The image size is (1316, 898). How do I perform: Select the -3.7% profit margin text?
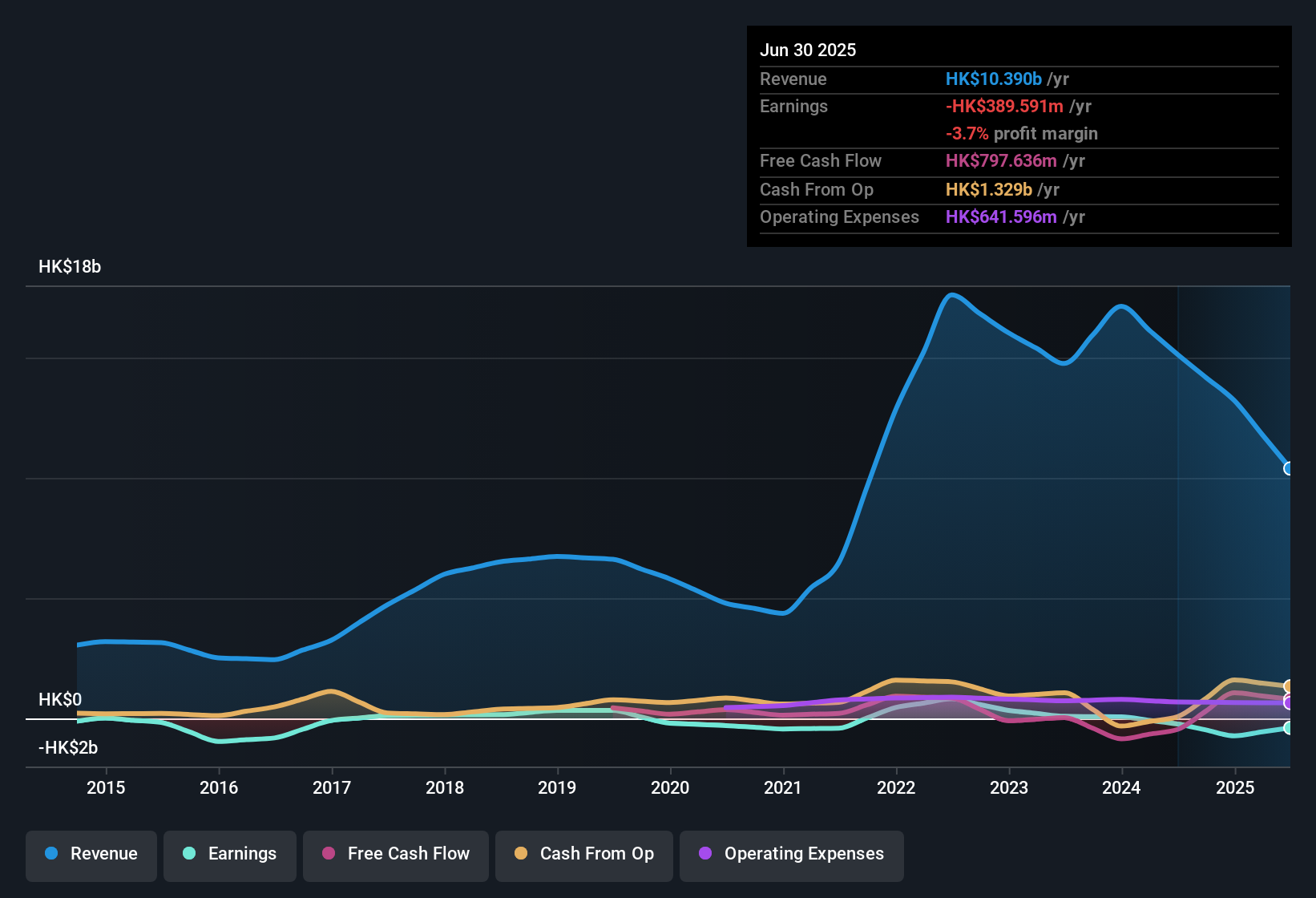point(1021,134)
